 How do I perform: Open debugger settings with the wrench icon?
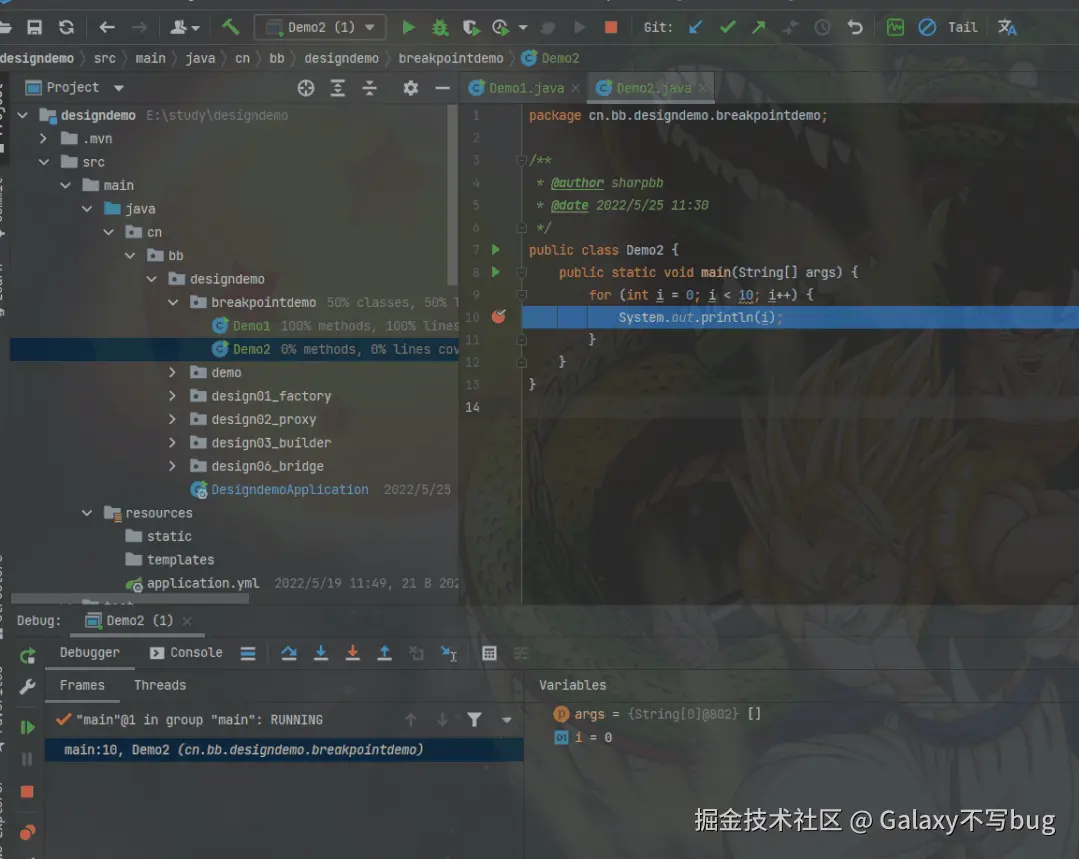tap(28, 686)
